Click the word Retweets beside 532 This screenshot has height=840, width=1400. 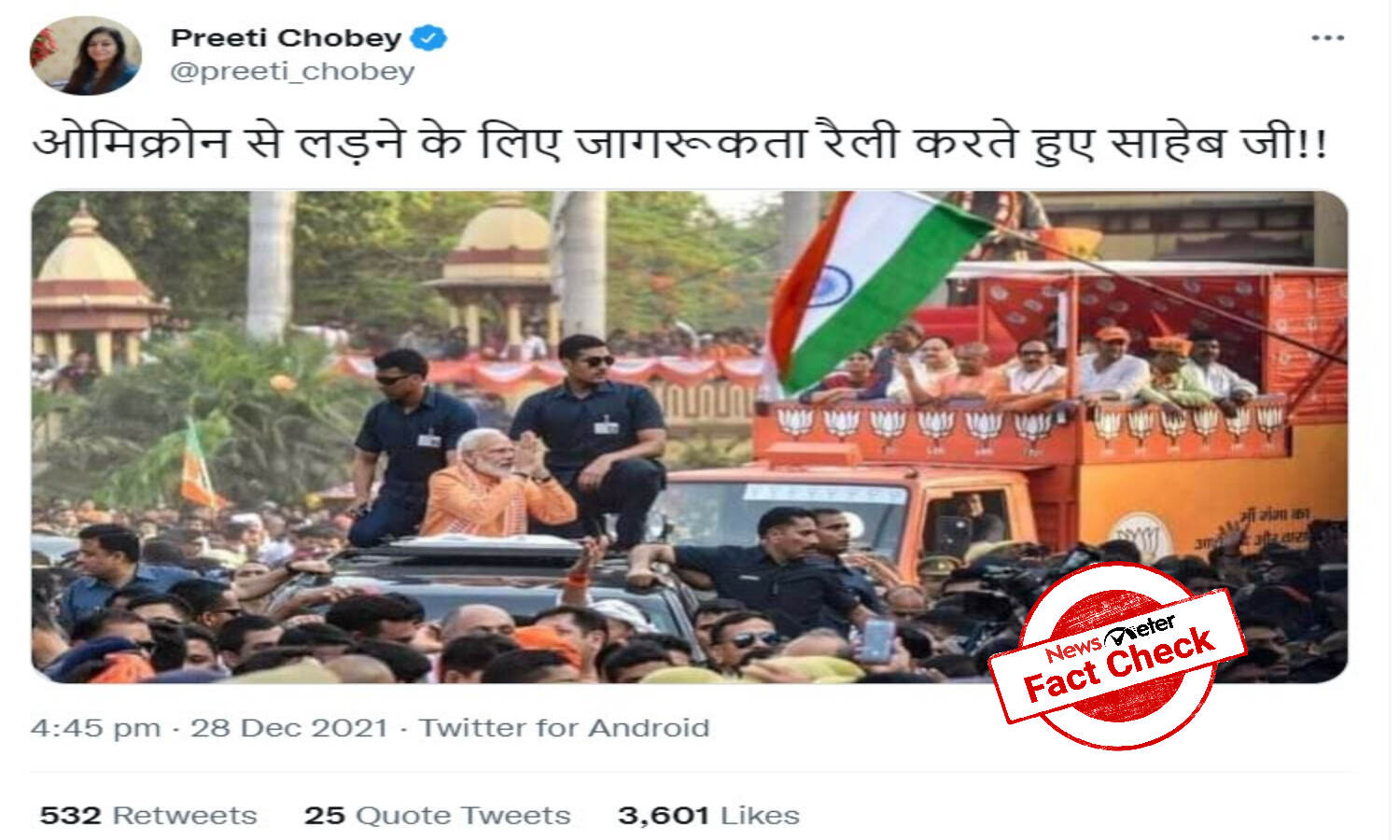click(x=185, y=815)
